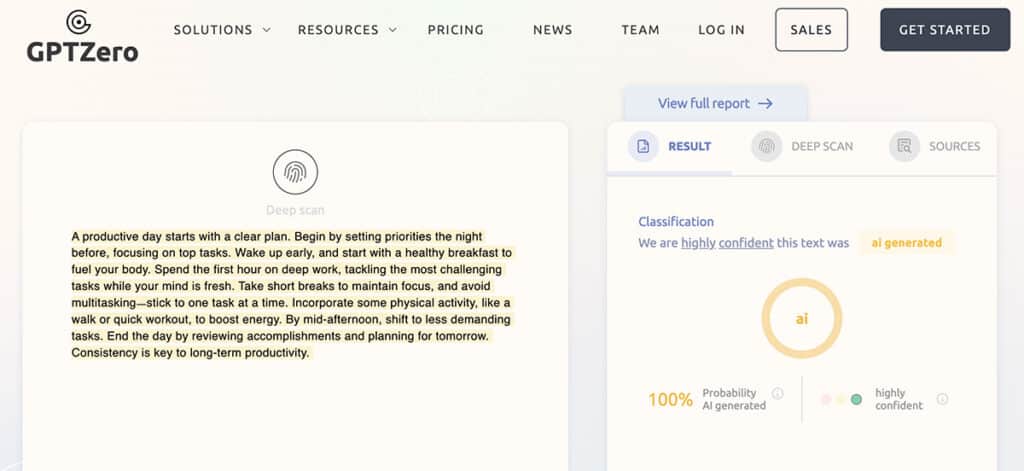Image resolution: width=1024 pixels, height=471 pixels.
Task: Click the Classification heading
Action: 676,221
